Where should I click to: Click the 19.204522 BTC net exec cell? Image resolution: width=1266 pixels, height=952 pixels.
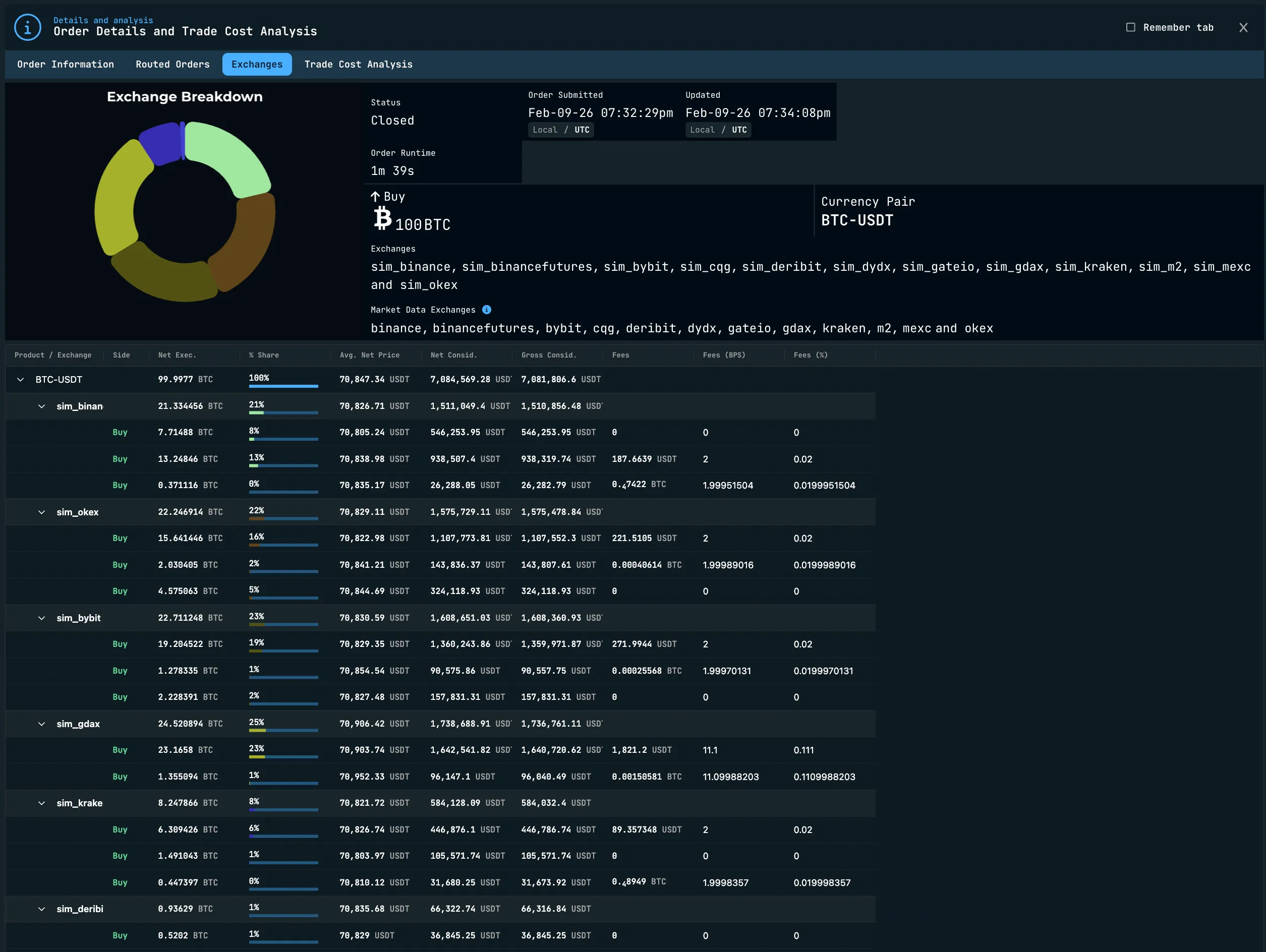190,644
